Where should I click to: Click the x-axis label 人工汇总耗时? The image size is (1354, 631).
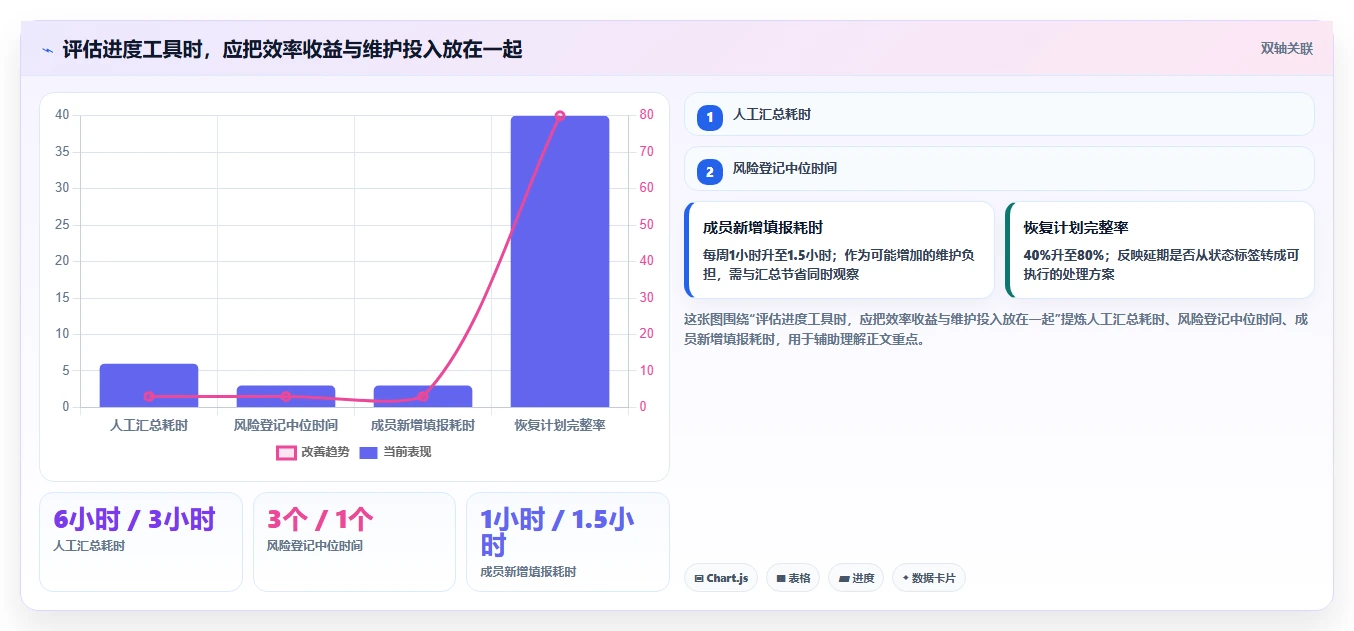pos(149,425)
